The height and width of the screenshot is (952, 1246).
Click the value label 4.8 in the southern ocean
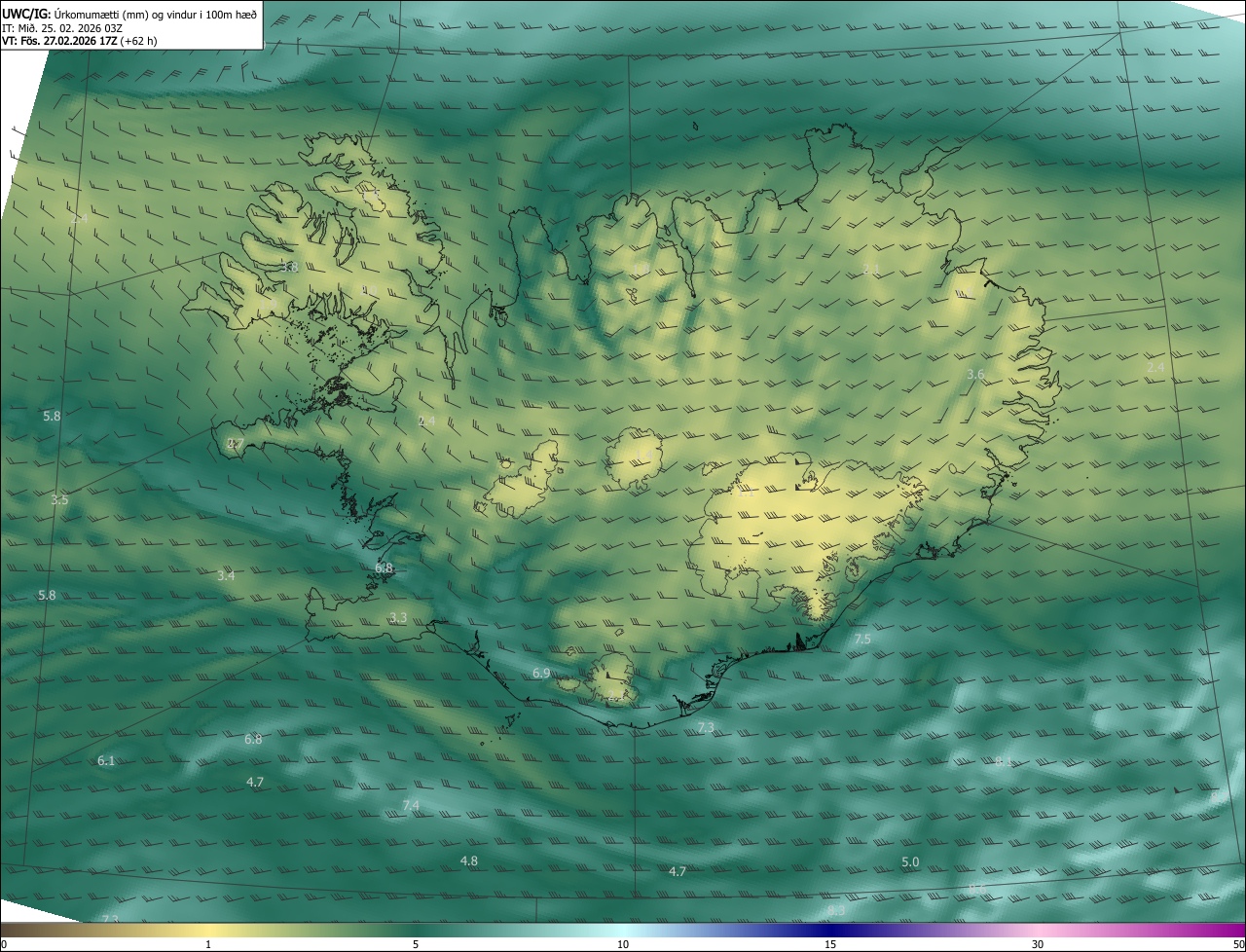468,861
